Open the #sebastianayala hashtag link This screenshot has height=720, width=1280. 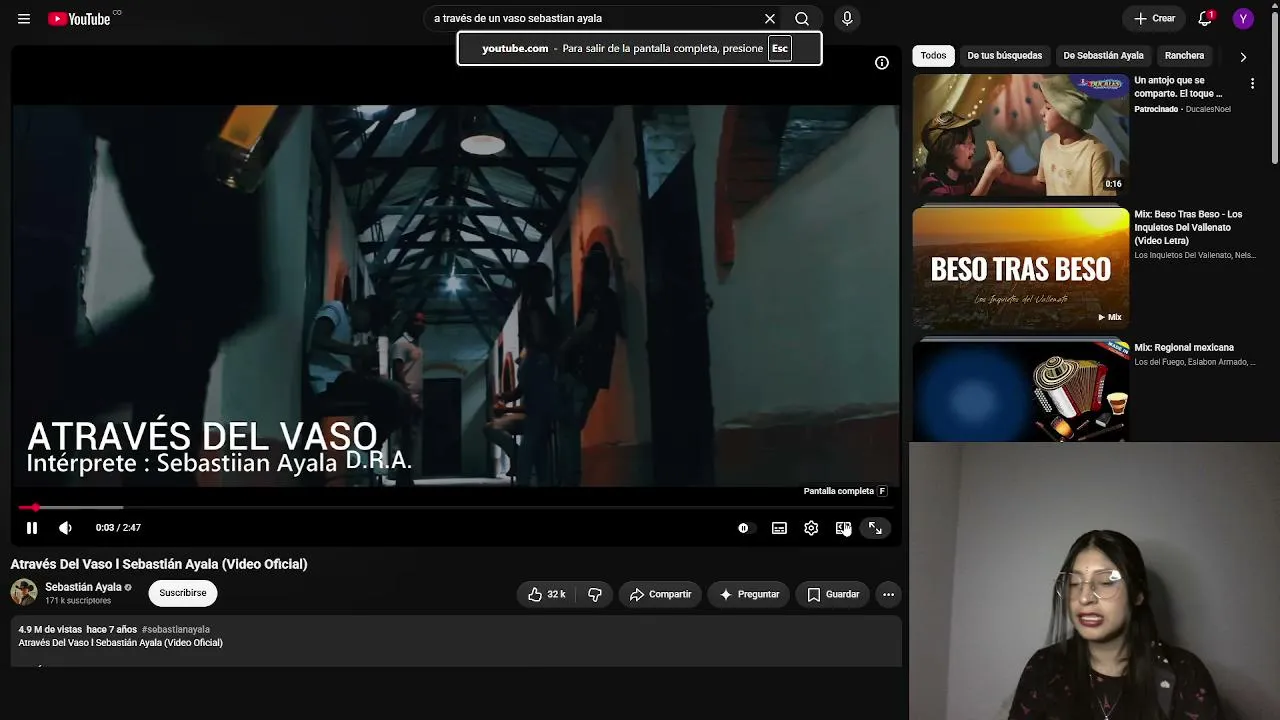(176, 630)
